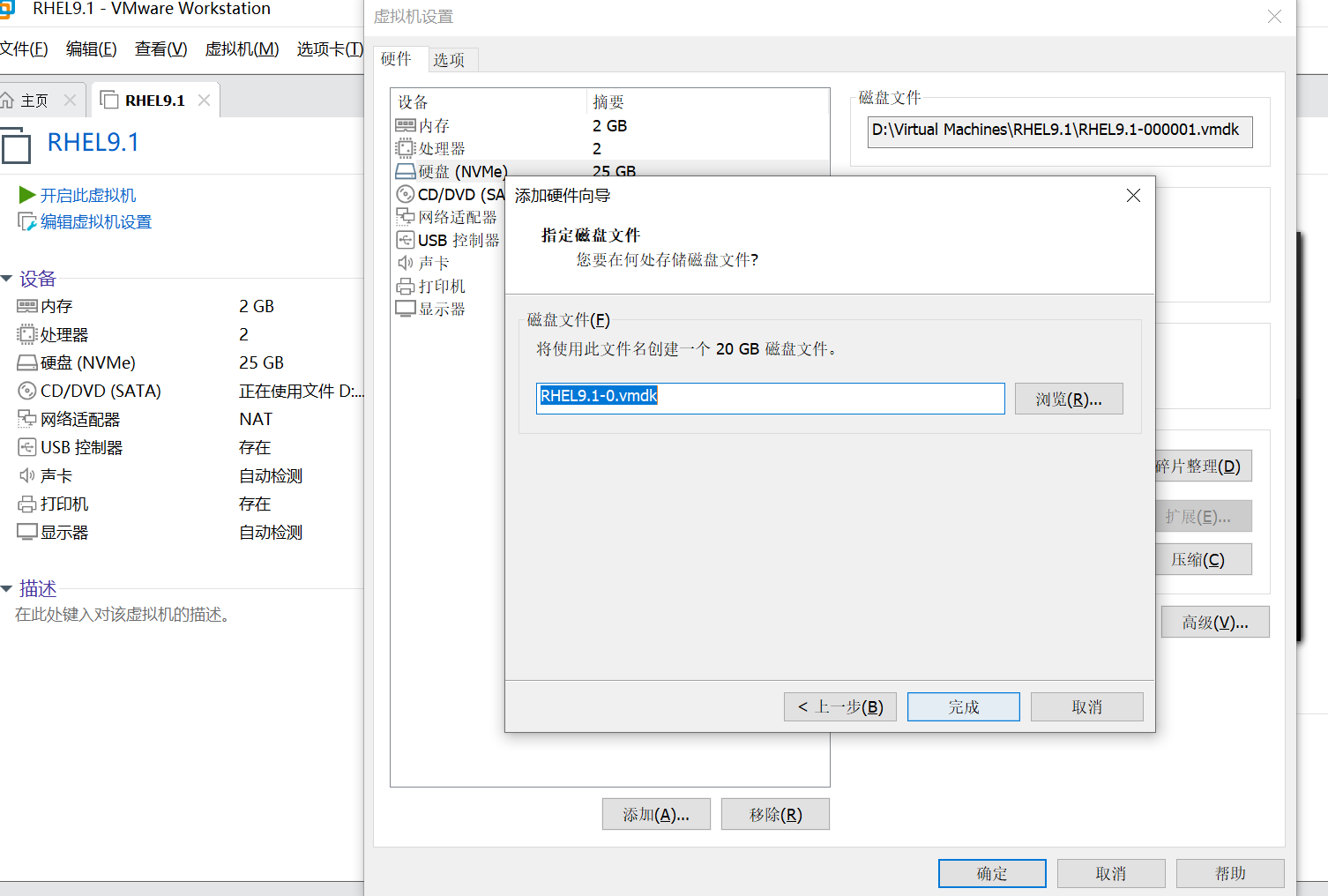Click CD/DVD (SATA) icon in main window
Screen dimensions: 1328x896
27,391
